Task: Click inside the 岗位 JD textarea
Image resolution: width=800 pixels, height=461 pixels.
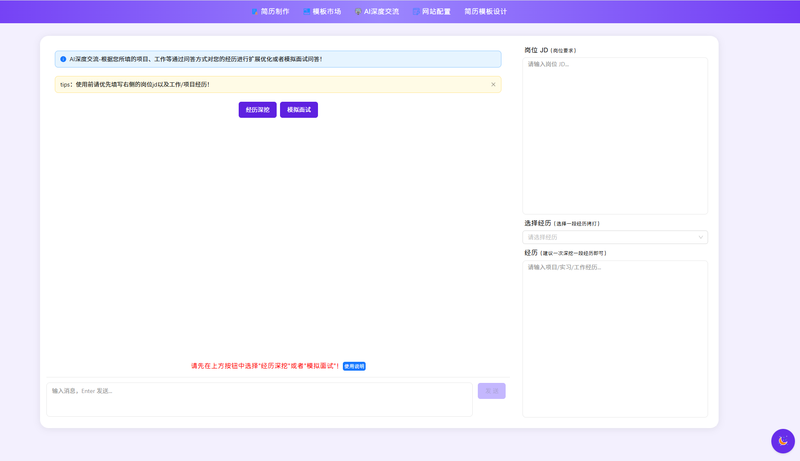Action: coord(615,136)
